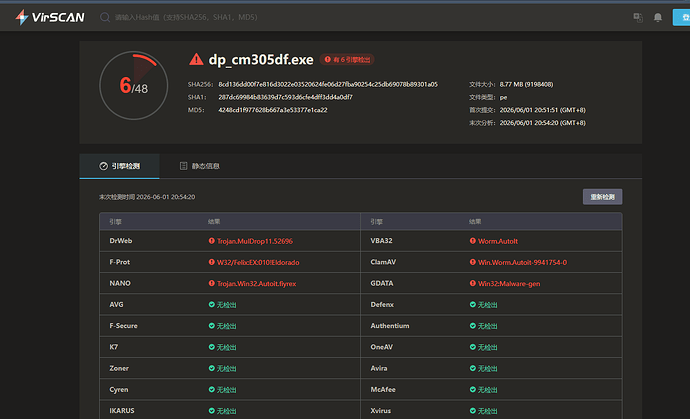Click the McAfee engine name
This screenshot has height=419, width=690.
(383, 390)
